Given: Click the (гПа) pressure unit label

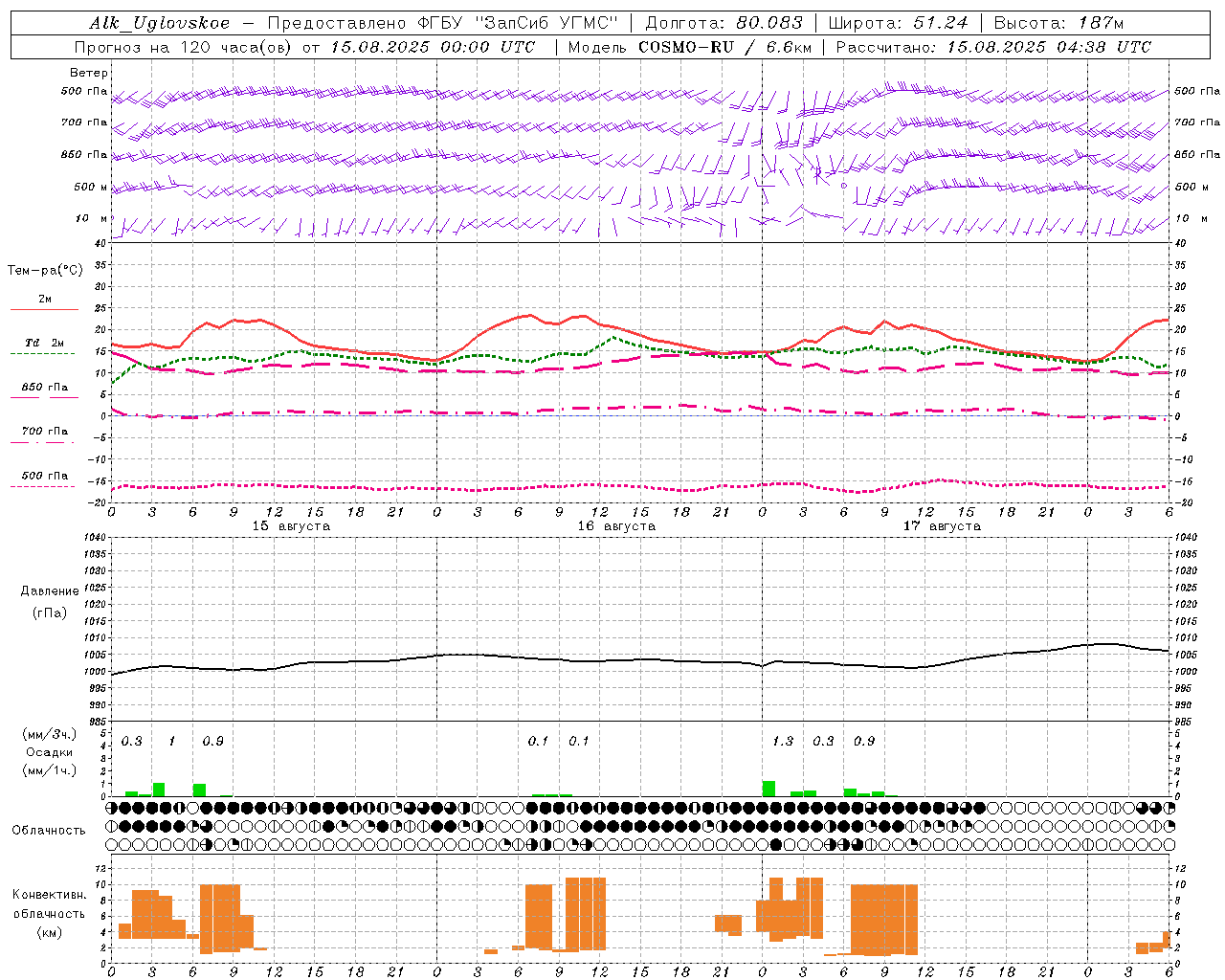Looking at the screenshot, I should click(x=50, y=612).
